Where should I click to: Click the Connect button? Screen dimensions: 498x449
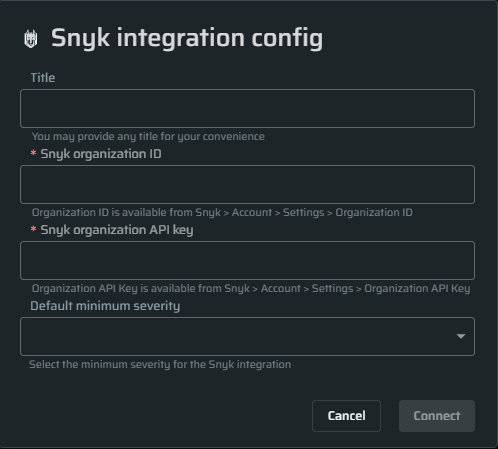tap(437, 416)
